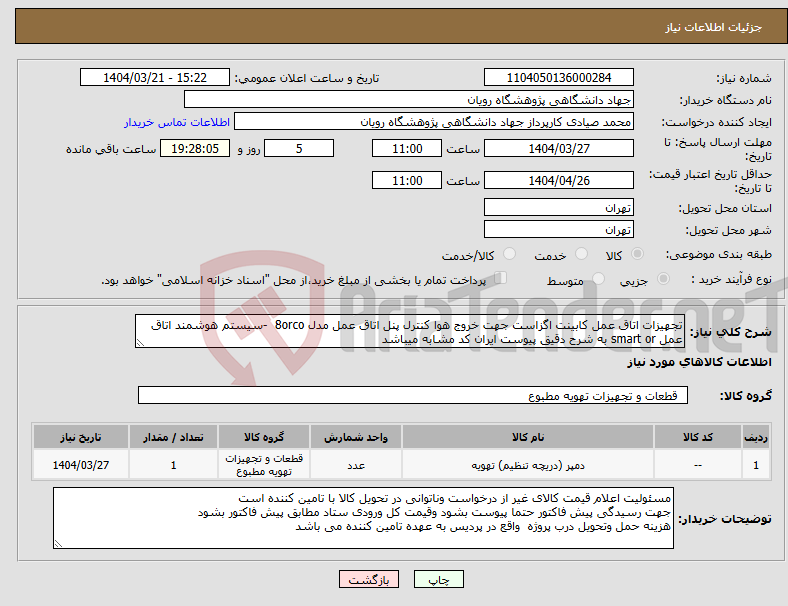Click the واحد شمارش column header
Screen dimensions: 788x606
click(x=356, y=437)
